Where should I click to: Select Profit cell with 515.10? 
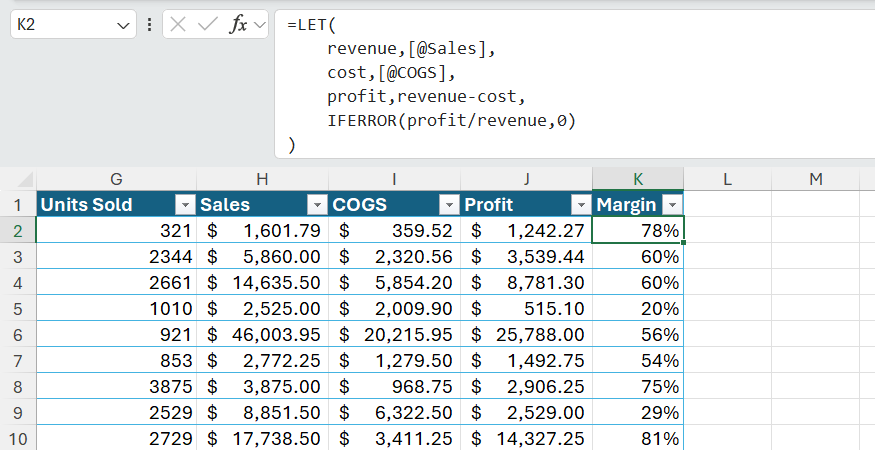(x=526, y=308)
